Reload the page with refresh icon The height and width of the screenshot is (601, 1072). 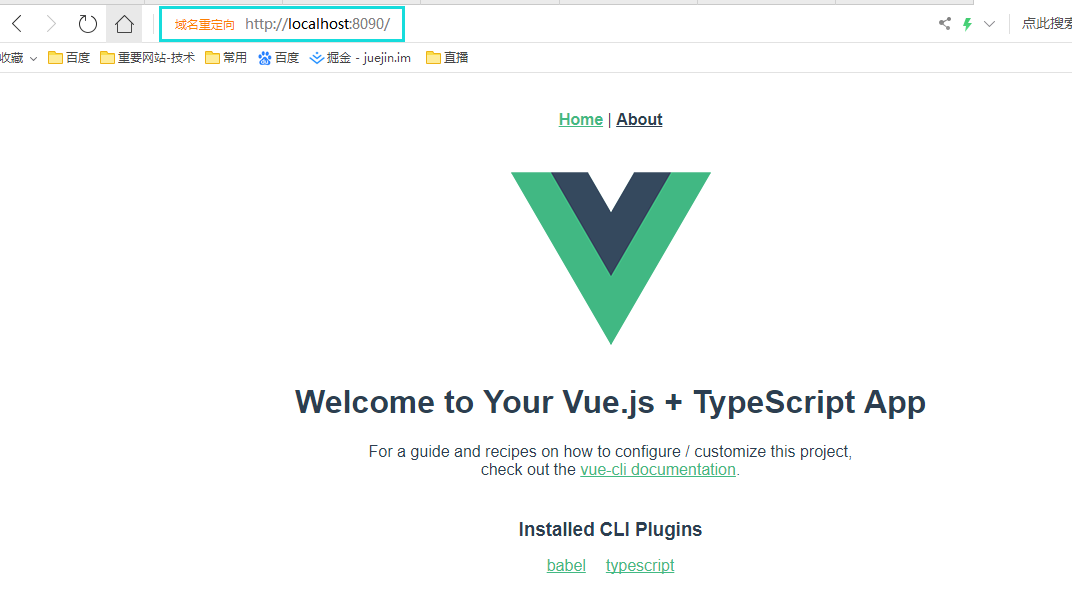point(88,24)
